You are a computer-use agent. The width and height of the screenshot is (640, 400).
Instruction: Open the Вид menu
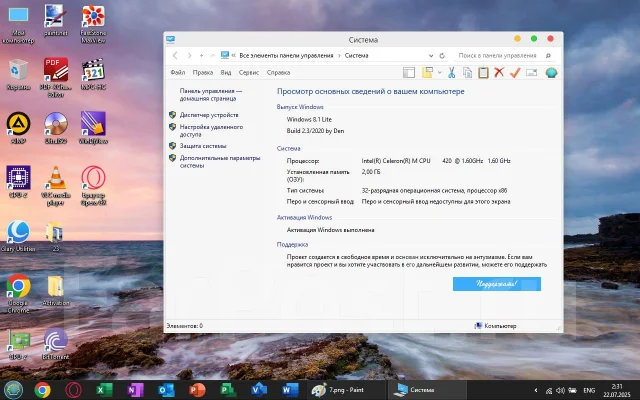pos(226,72)
